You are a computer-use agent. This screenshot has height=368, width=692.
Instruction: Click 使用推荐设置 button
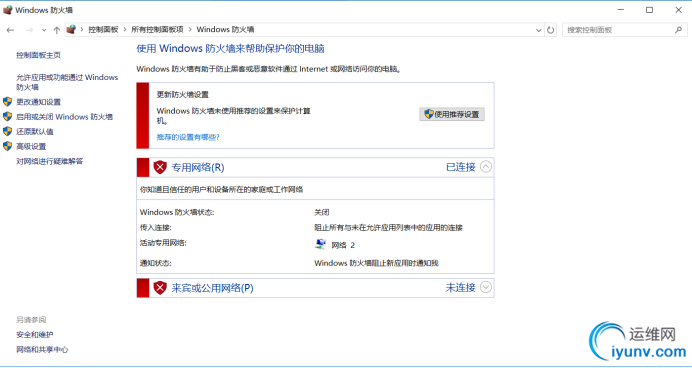[452, 114]
